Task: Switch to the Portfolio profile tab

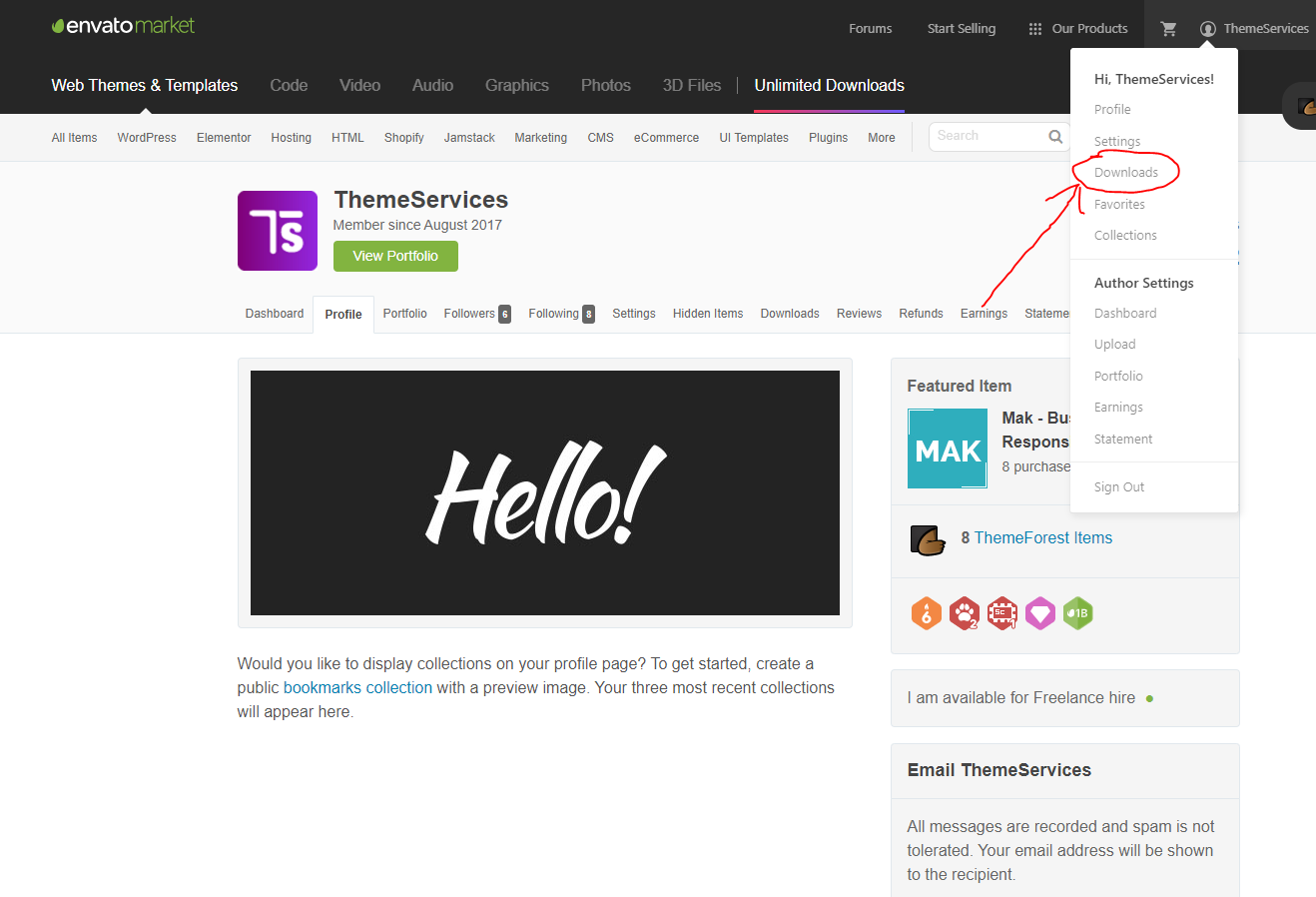Action: [x=404, y=314]
